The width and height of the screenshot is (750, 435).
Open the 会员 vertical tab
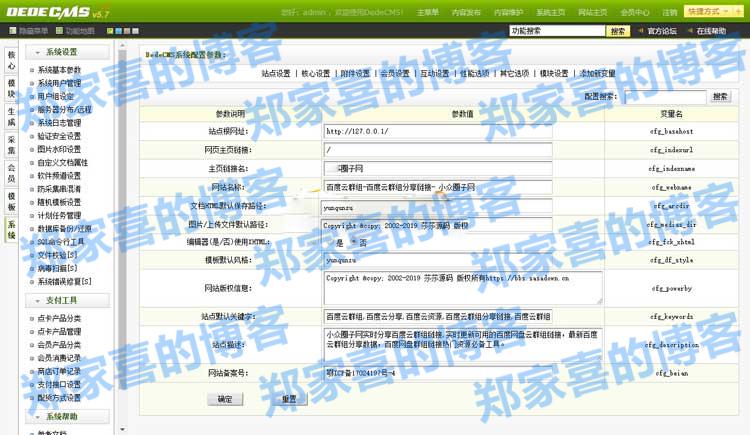pos(11,174)
